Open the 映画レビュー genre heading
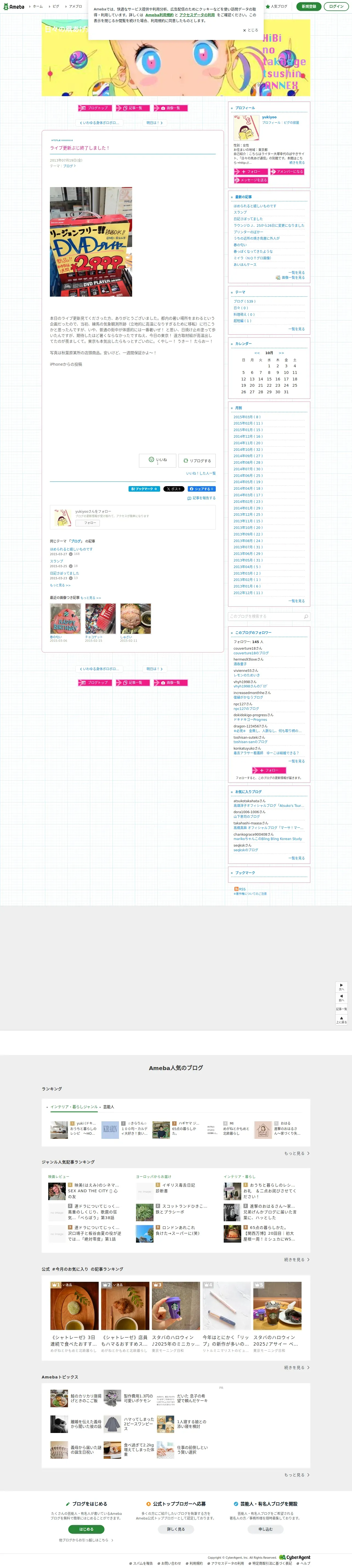 click(58, 1177)
